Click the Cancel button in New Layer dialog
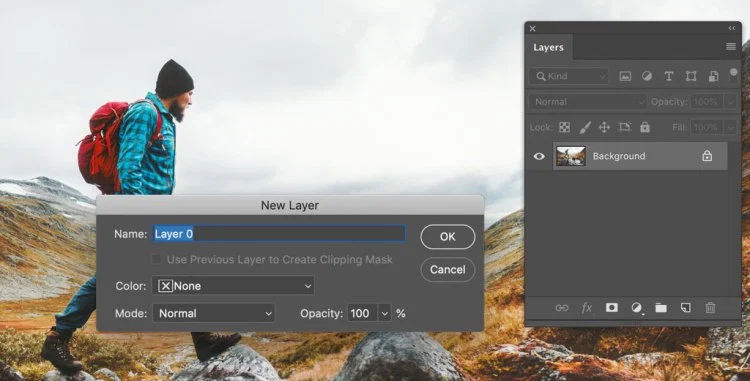Viewport: 750px width, 381px height. click(x=448, y=270)
